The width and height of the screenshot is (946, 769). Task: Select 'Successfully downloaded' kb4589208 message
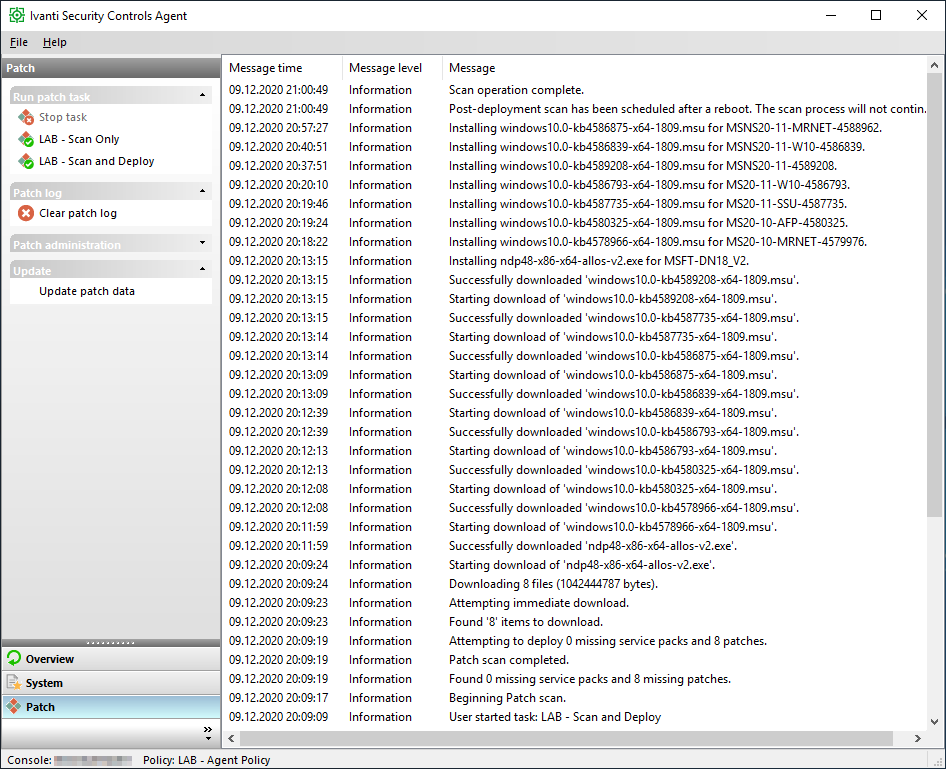click(624, 280)
